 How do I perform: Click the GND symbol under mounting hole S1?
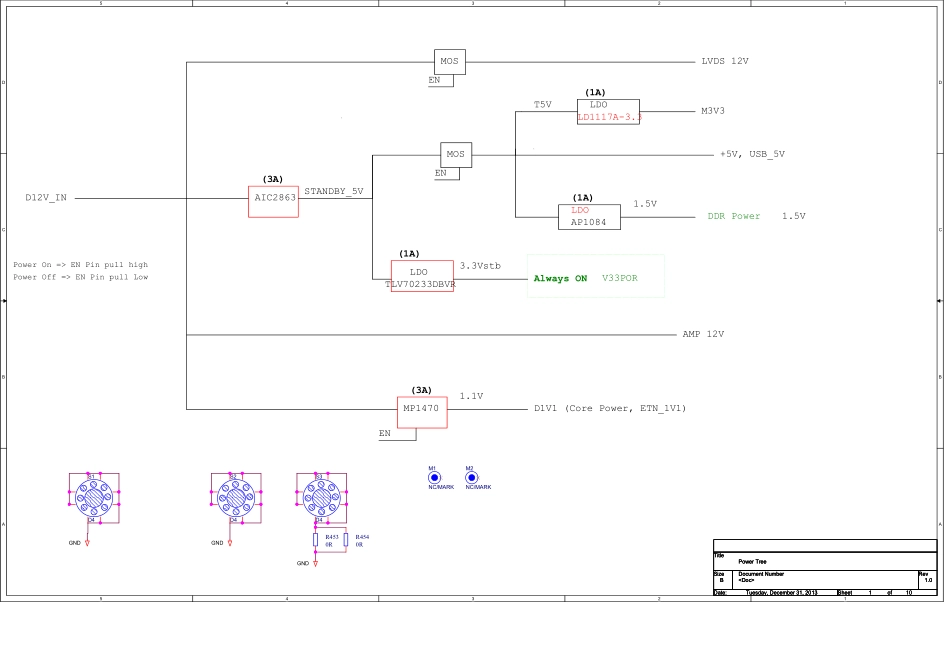coord(87,543)
